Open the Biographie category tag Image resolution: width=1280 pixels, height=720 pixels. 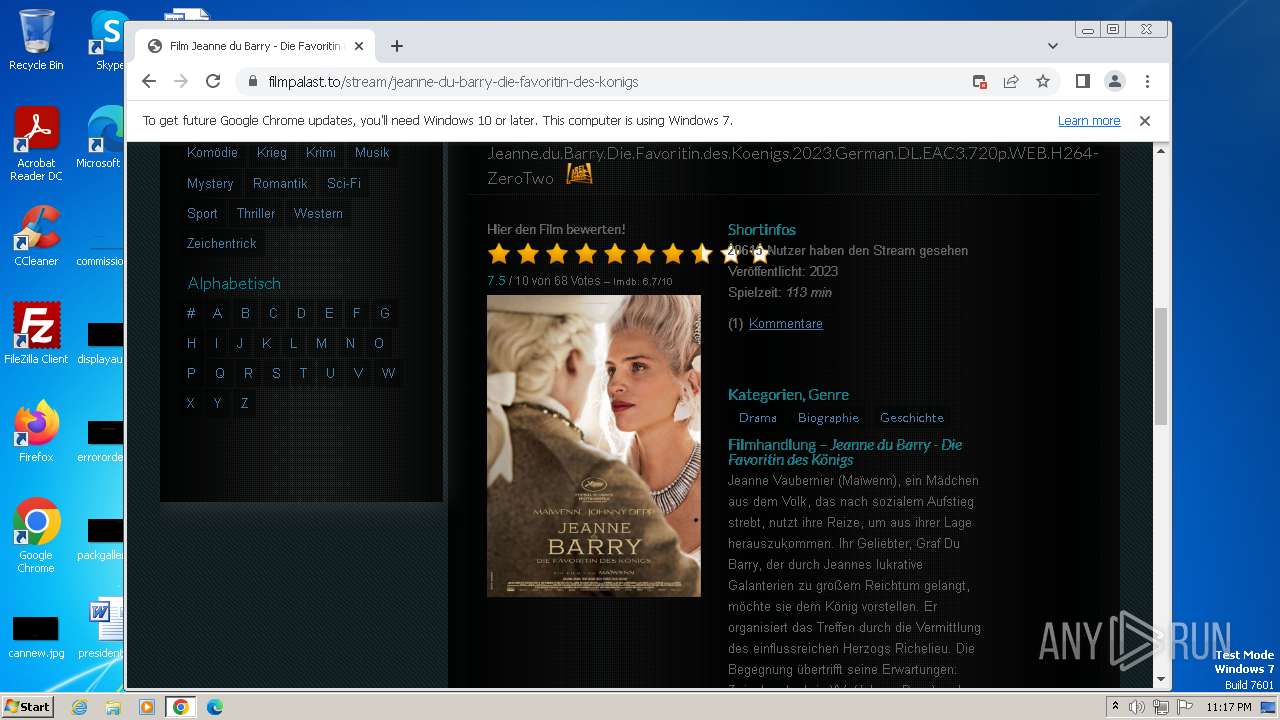pos(828,418)
